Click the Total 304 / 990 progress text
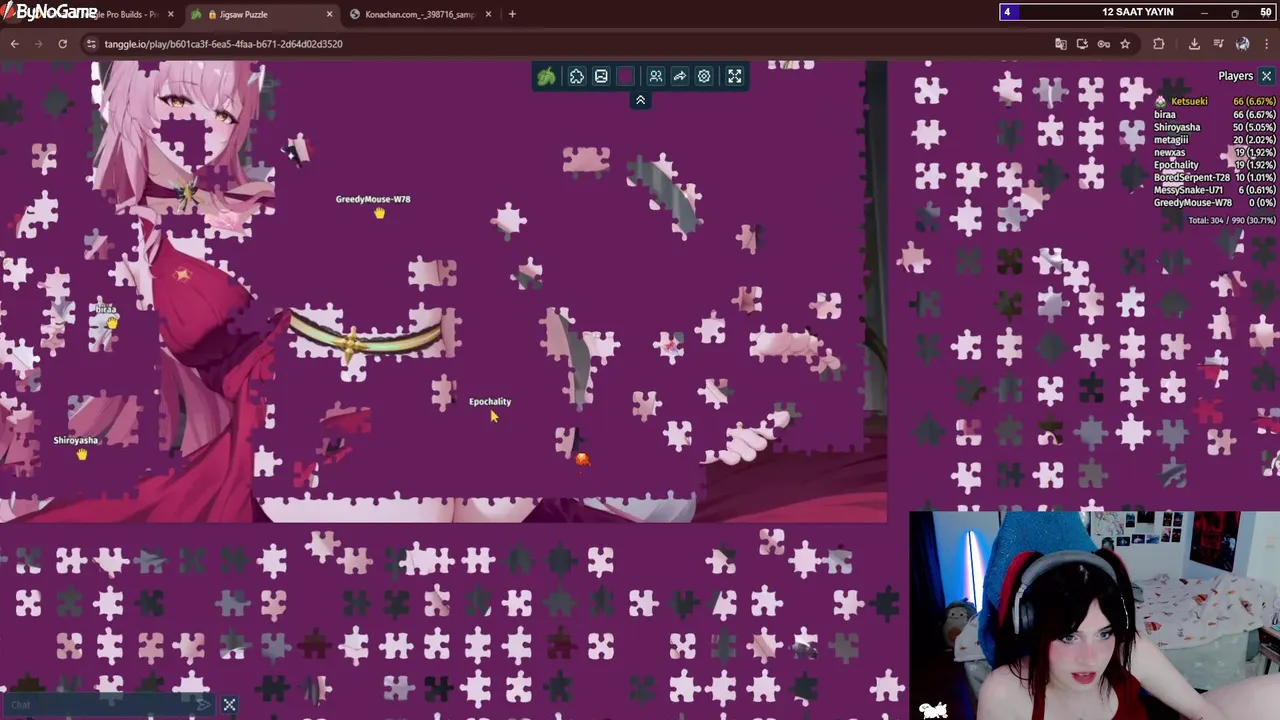This screenshot has height=720, width=1280. [x=1231, y=220]
